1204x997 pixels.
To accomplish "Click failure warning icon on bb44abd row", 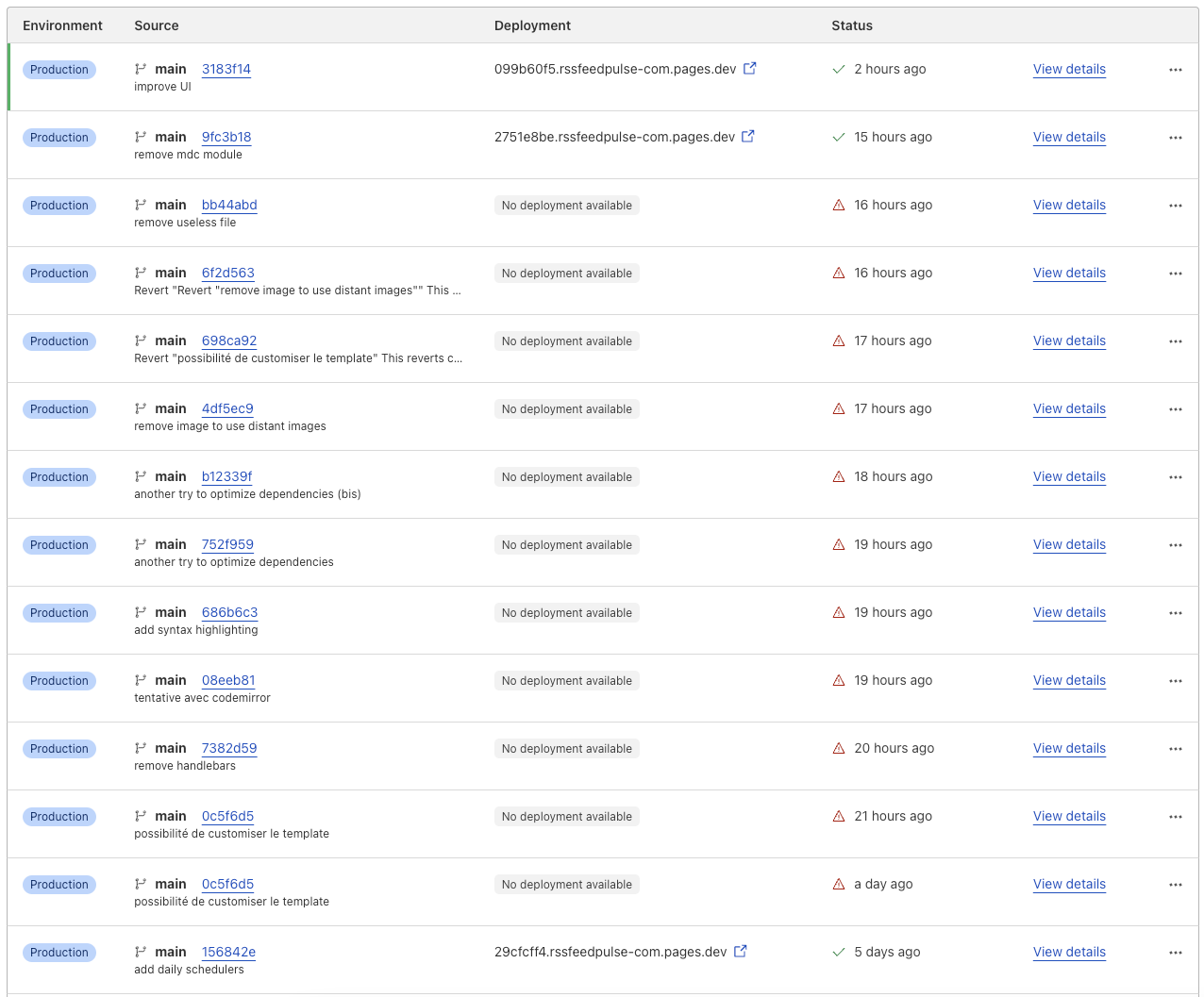I will (x=839, y=205).
